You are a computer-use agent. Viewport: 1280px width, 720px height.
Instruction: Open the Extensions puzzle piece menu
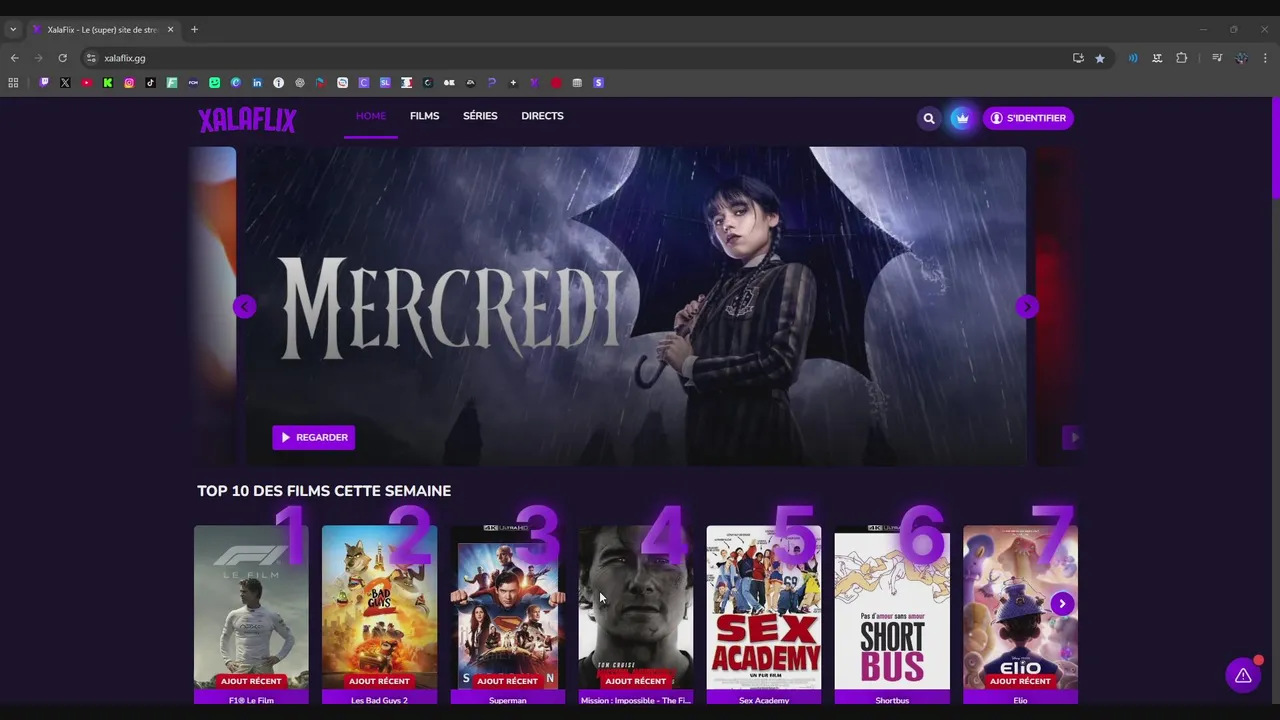point(1181,58)
